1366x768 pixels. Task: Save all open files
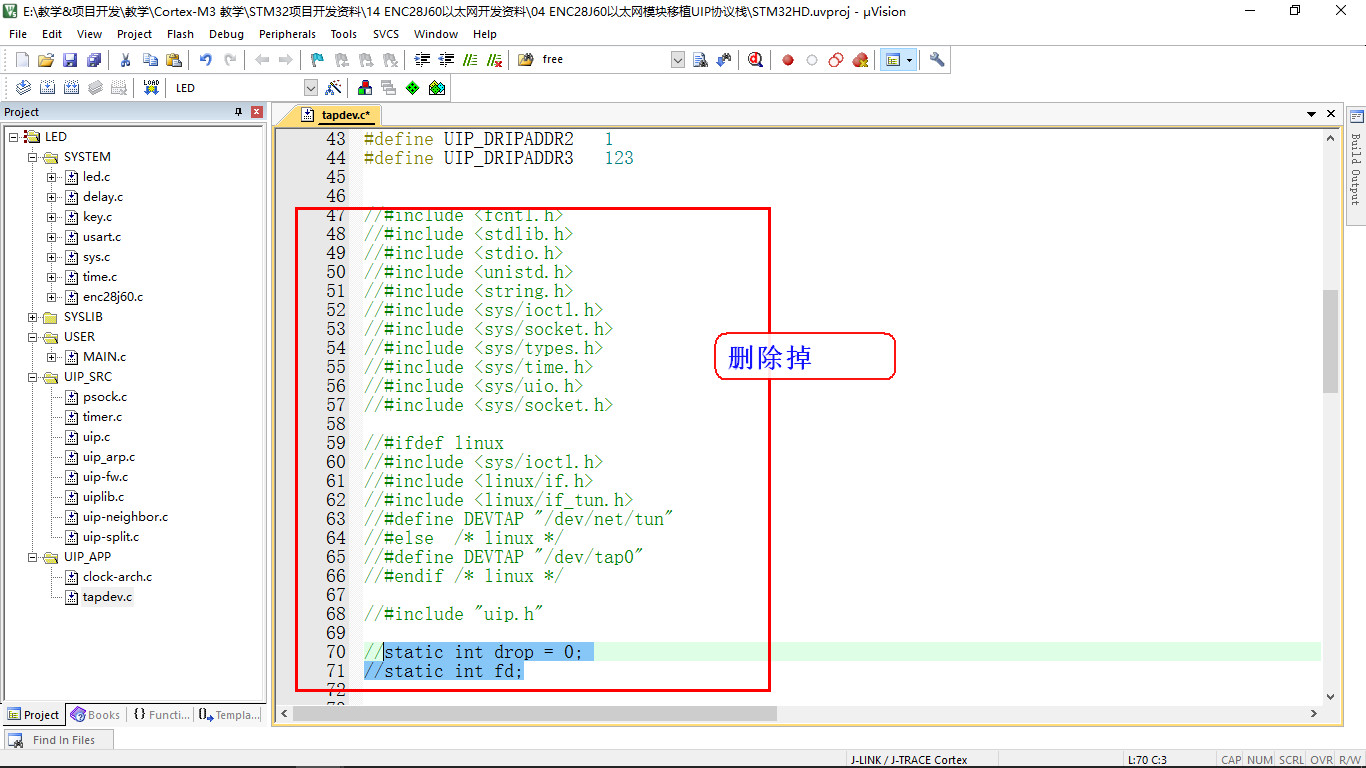(93, 59)
